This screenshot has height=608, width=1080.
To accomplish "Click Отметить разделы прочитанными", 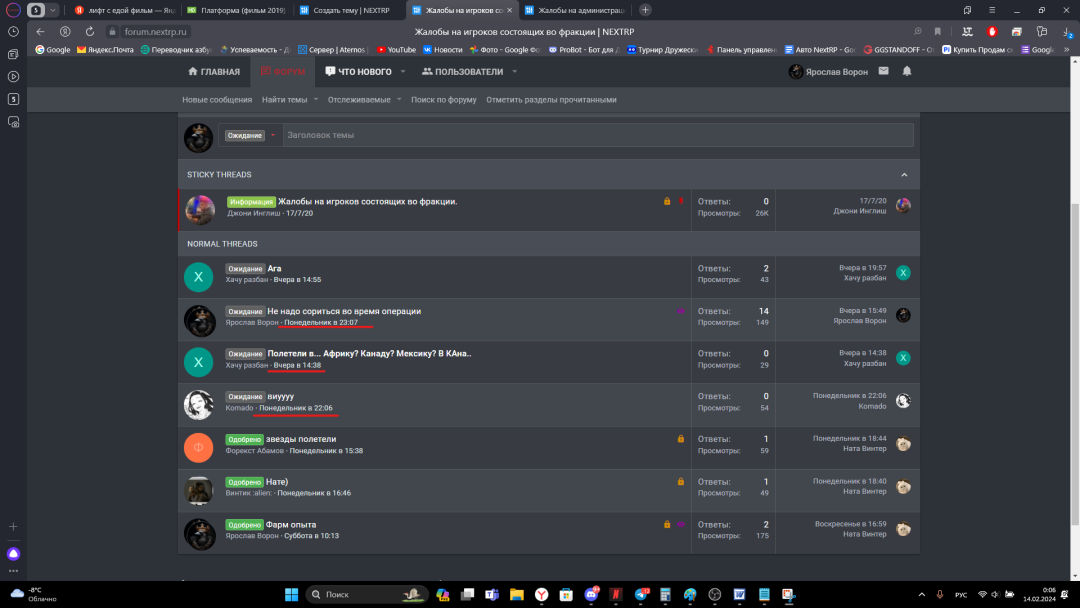I will click(551, 100).
